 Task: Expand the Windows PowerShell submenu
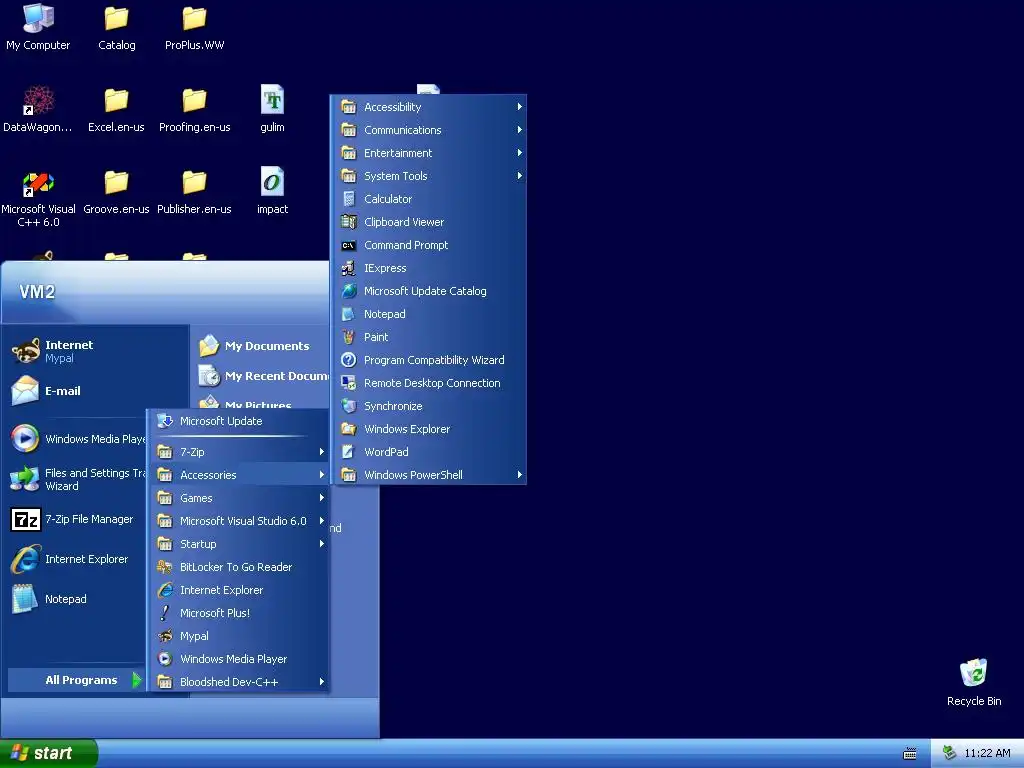tap(428, 475)
